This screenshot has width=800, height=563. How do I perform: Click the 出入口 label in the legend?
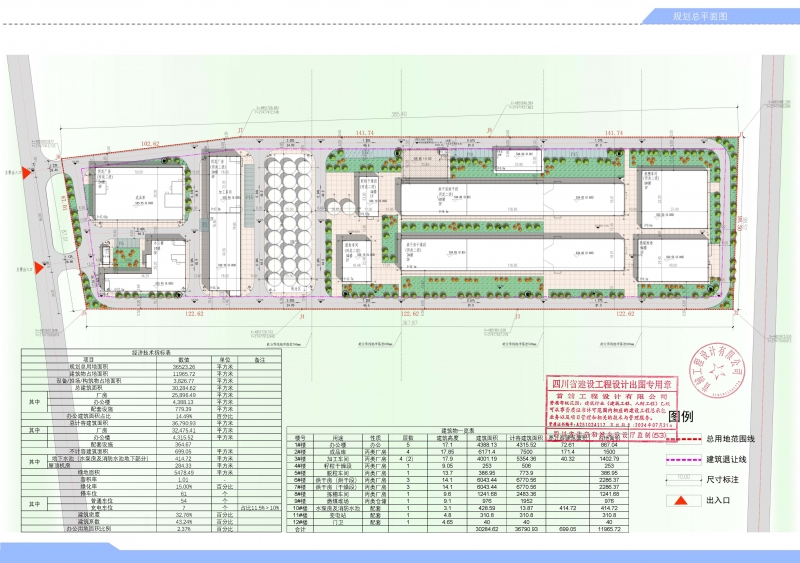tap(718, 499)
